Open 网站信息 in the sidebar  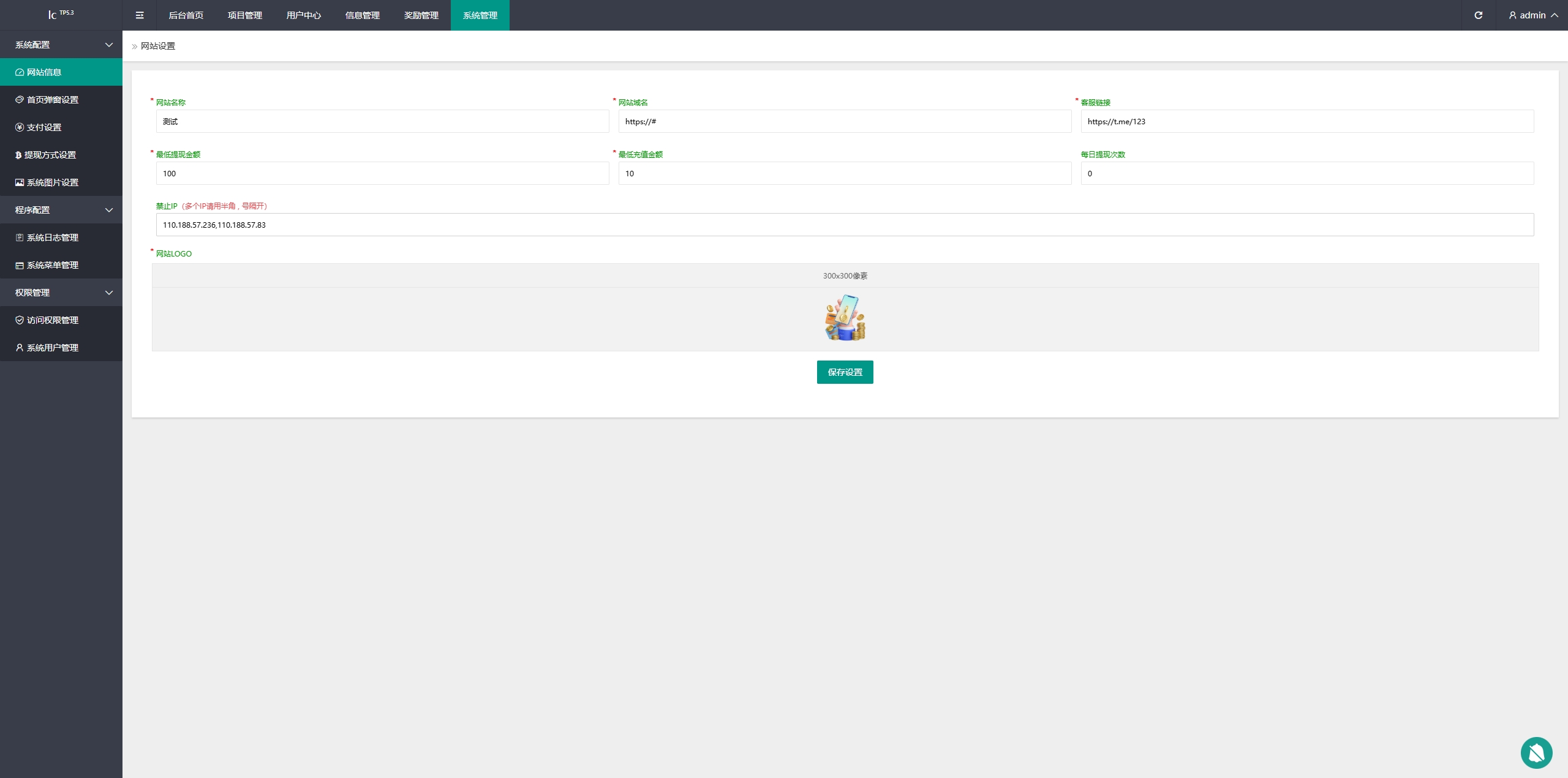(x=61, y=72)
